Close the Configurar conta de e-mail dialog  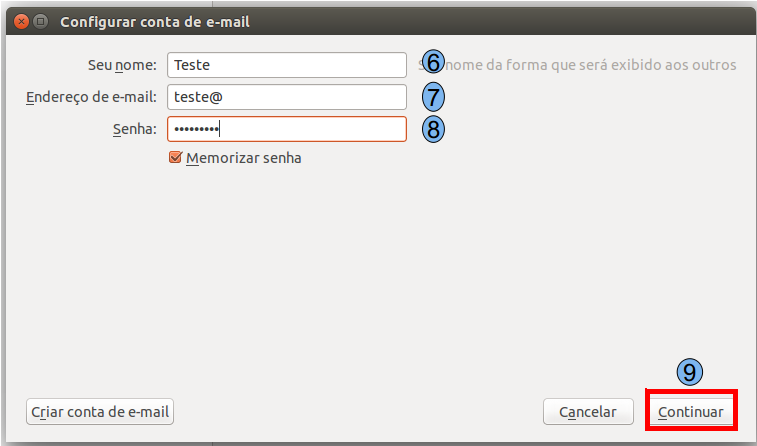[x=21, y=21]
